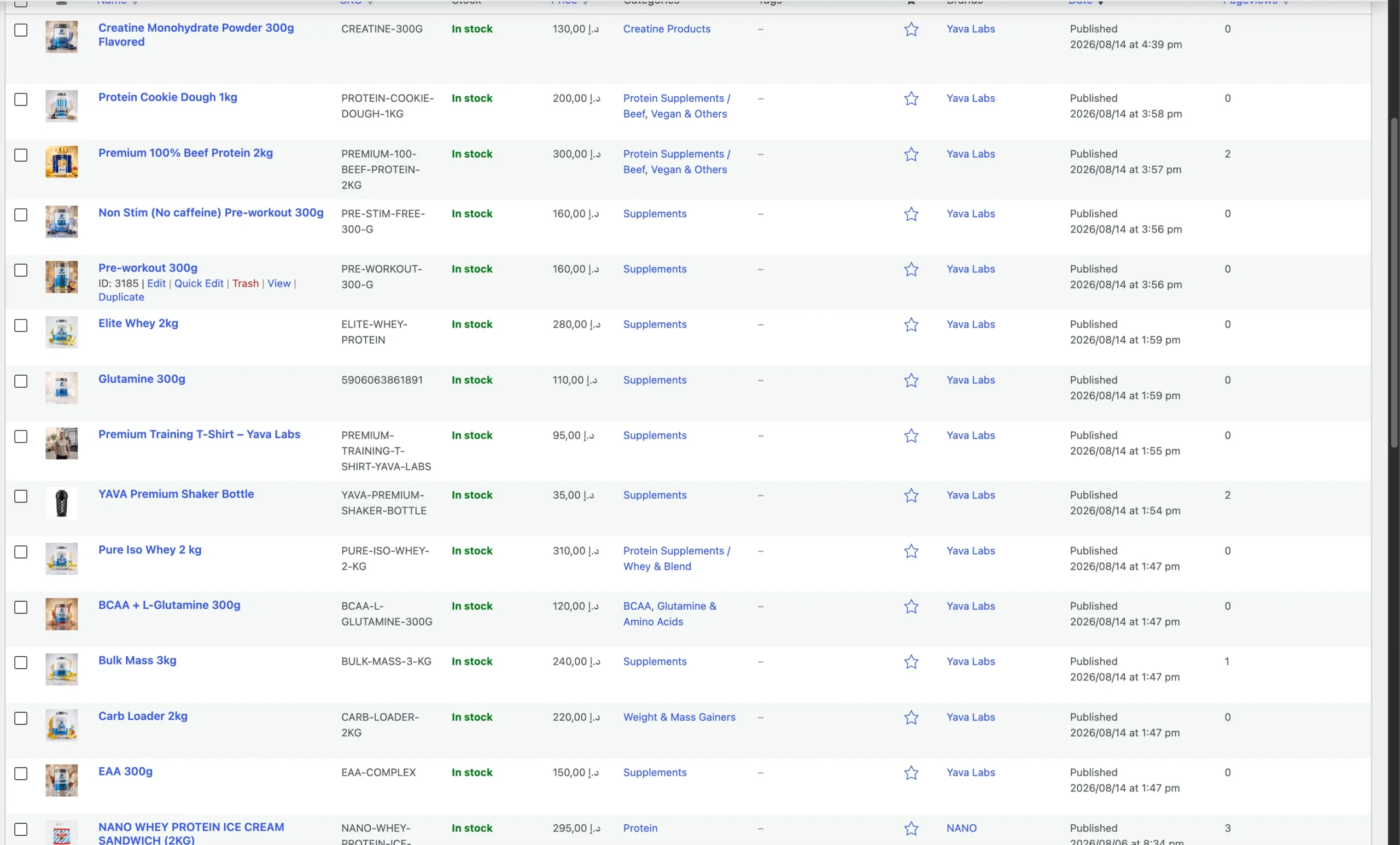Feature the Elite Whey 2kg product
Viewport: 1400px width, 845px height.
coord(911,324)
